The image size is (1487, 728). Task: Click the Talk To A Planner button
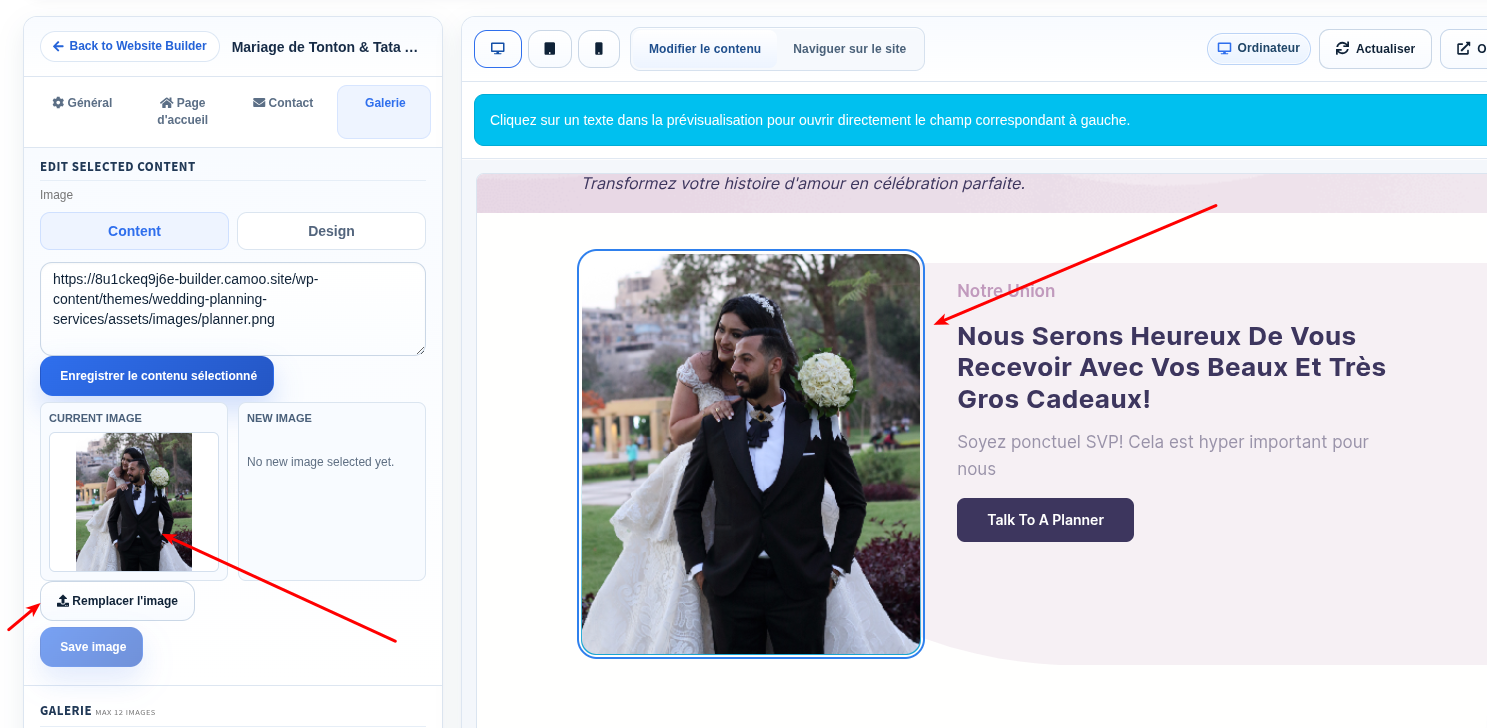point(1045,520)
